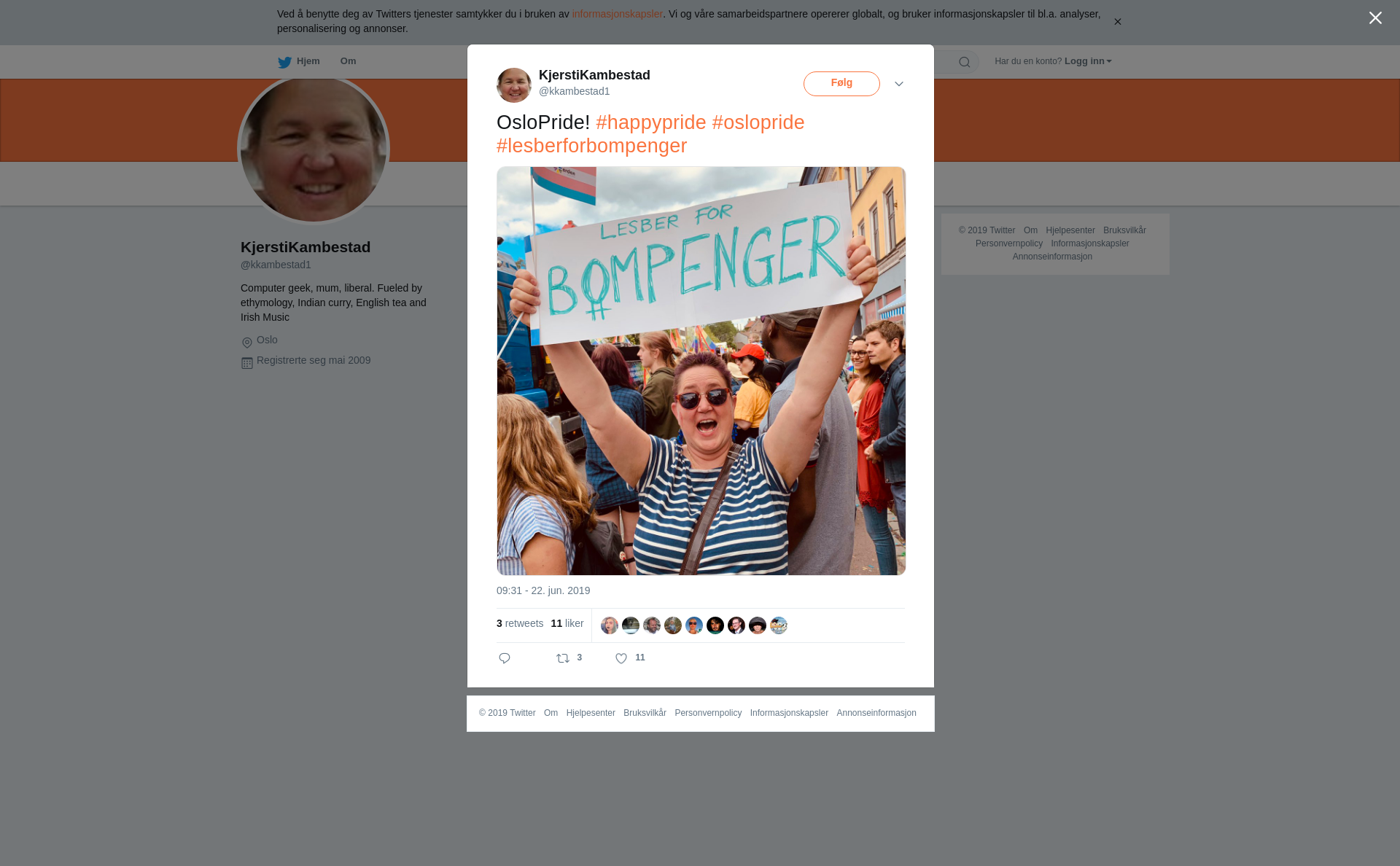Screen dimensions: 1400x866
Task: Click the retweet icon under the tweet
Action: [563, 658]
